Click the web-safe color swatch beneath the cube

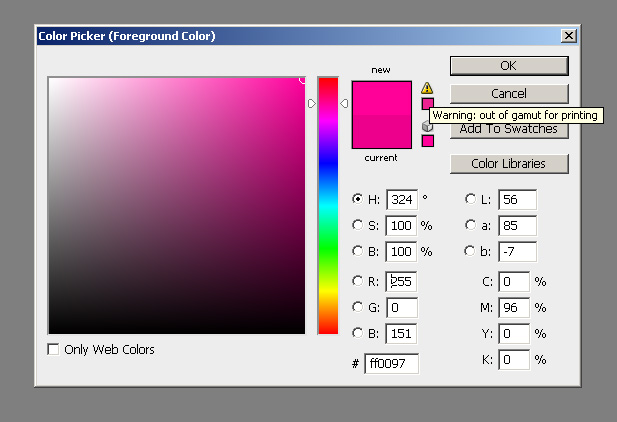(428, 141)
